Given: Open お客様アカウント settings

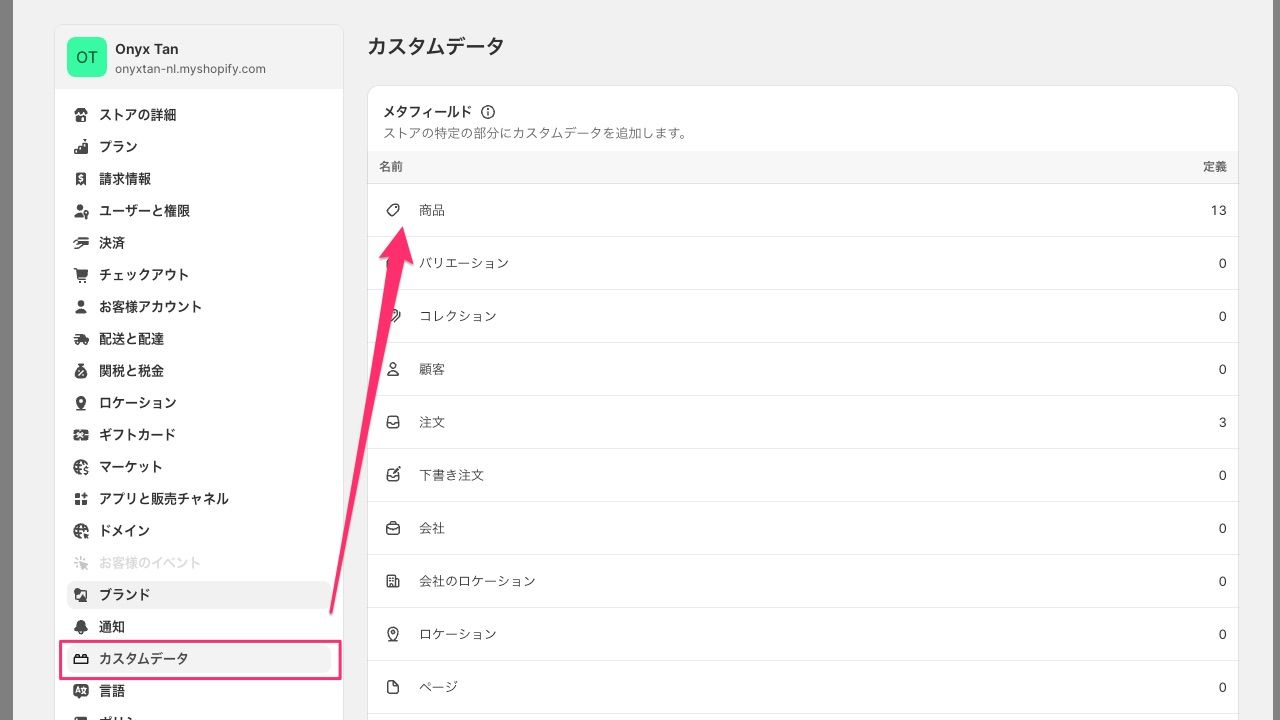Looking at the screenshot, I should click(199, 307).
